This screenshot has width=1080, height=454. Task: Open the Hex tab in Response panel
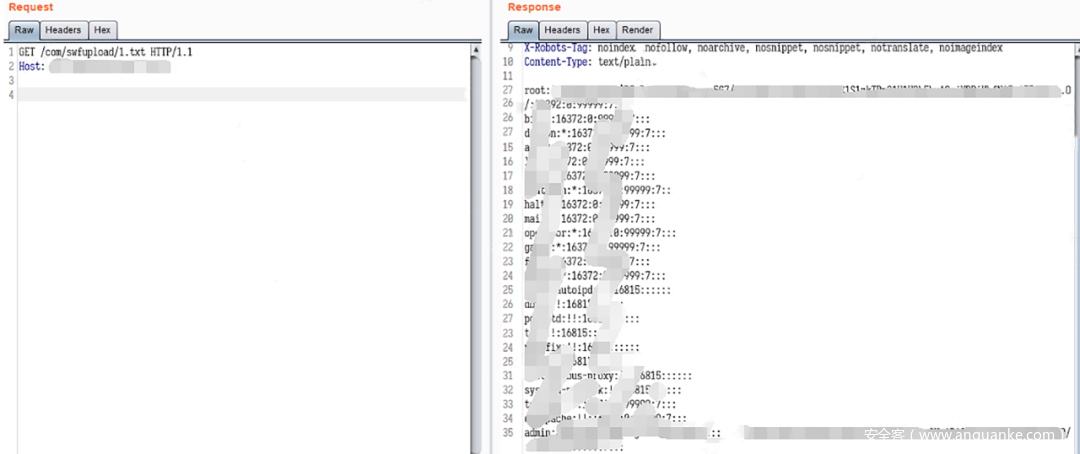pyautogui.click(x=601, y=30)
